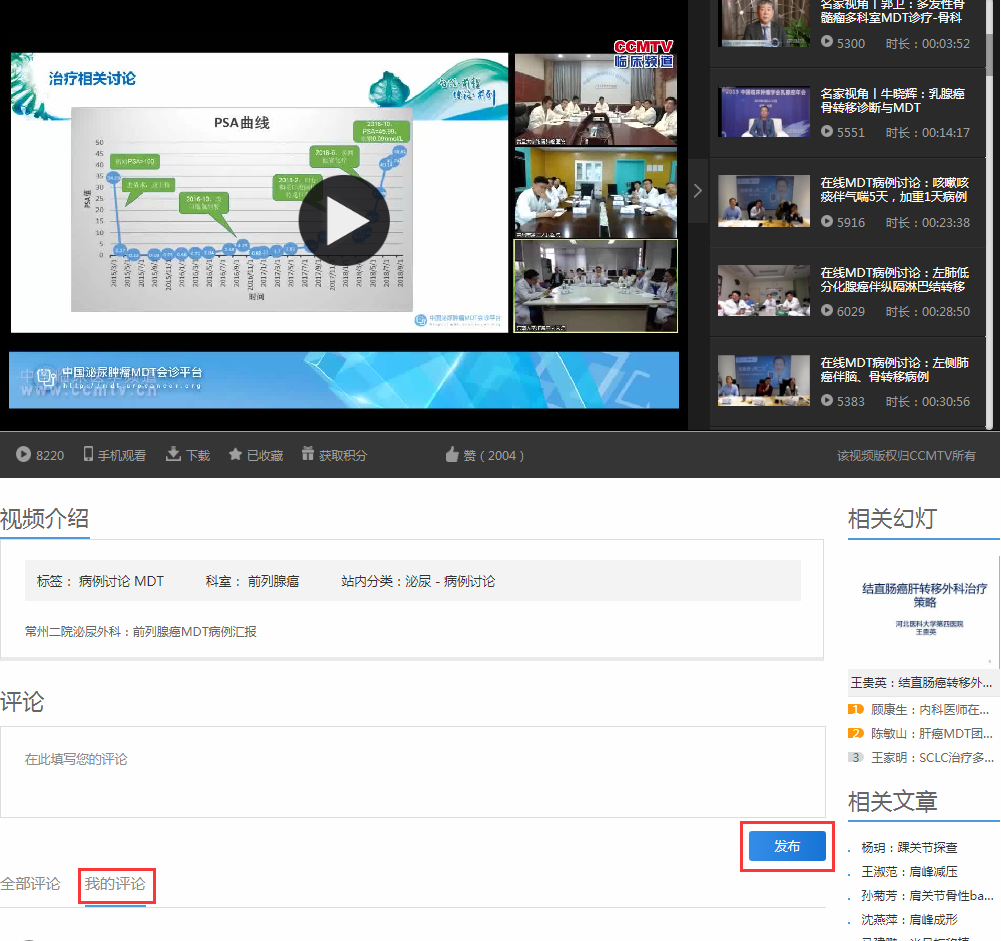Click play-count icon beside 5551
The width and height of the screenshot is (1001, 941).
827,131
